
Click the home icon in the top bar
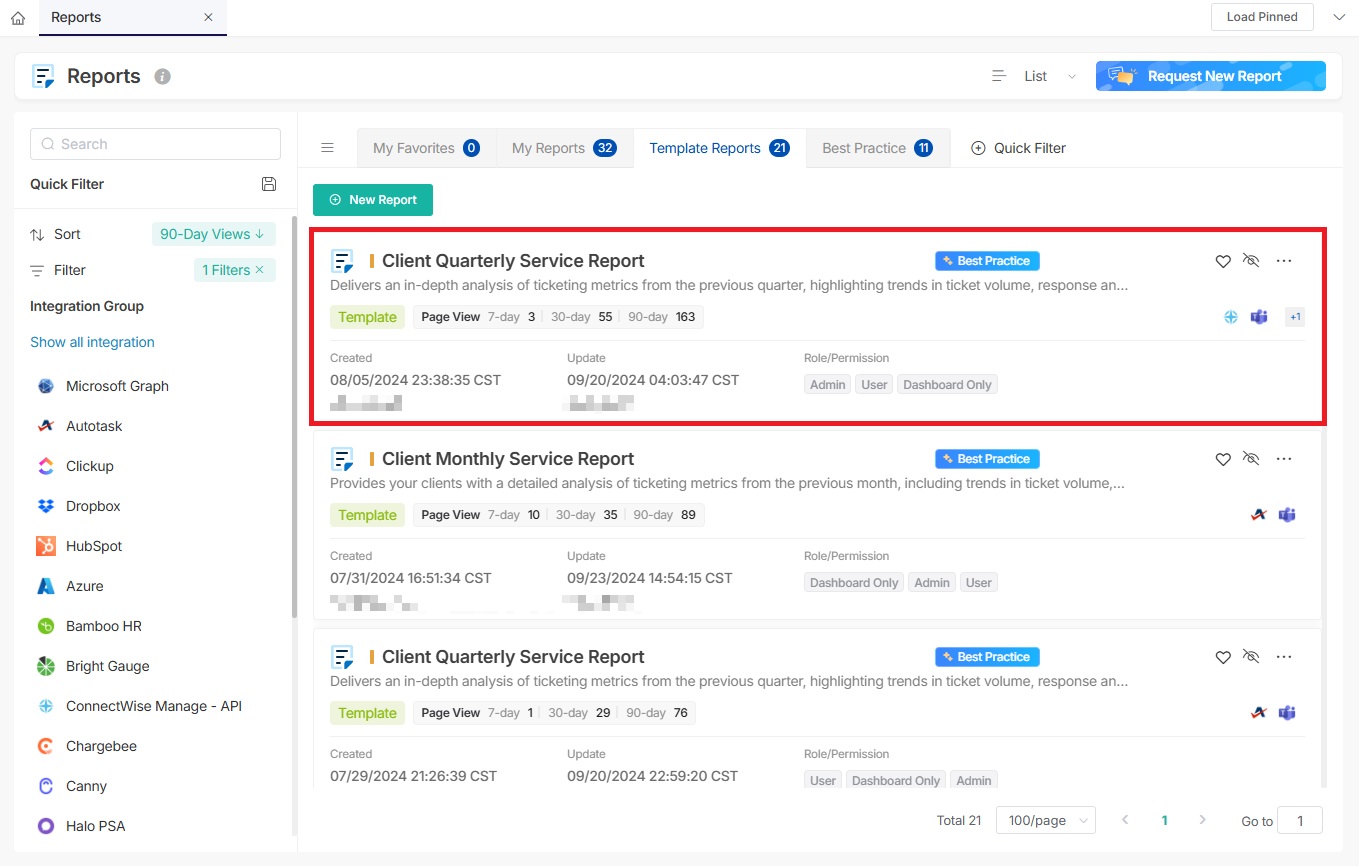click(18, 18)
